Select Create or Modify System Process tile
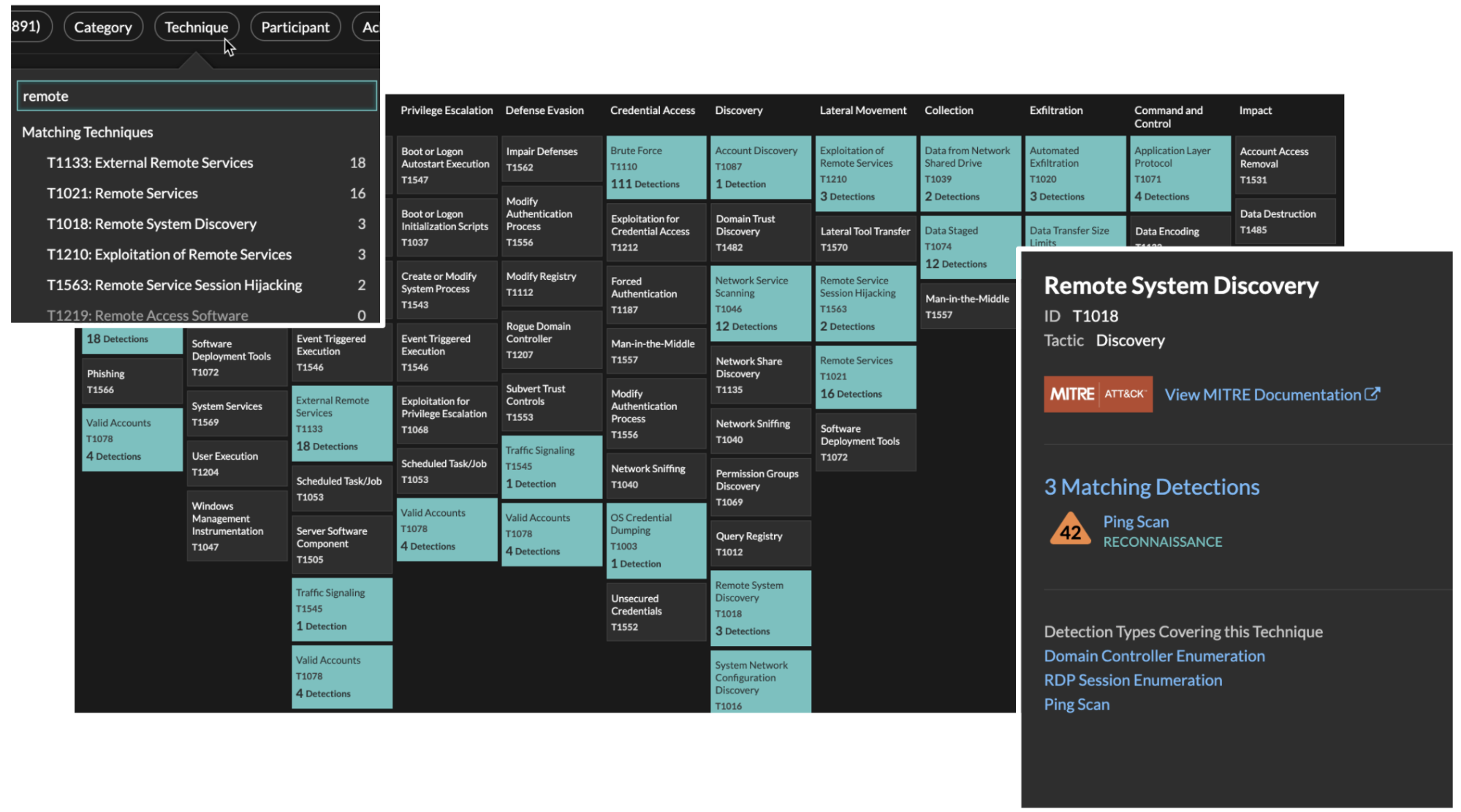This screenshot has width=1461, height=812. [447, 290]
